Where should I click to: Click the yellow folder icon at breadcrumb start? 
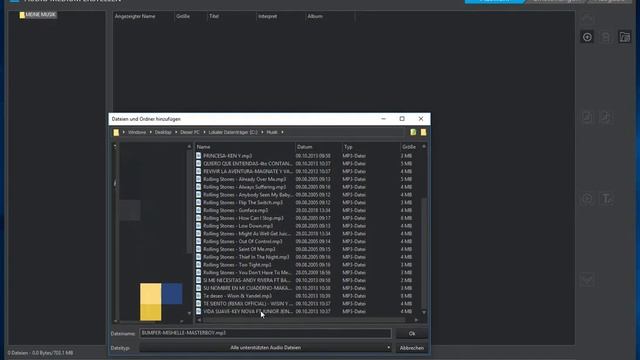pyautogui.click(x=116, y=132)
